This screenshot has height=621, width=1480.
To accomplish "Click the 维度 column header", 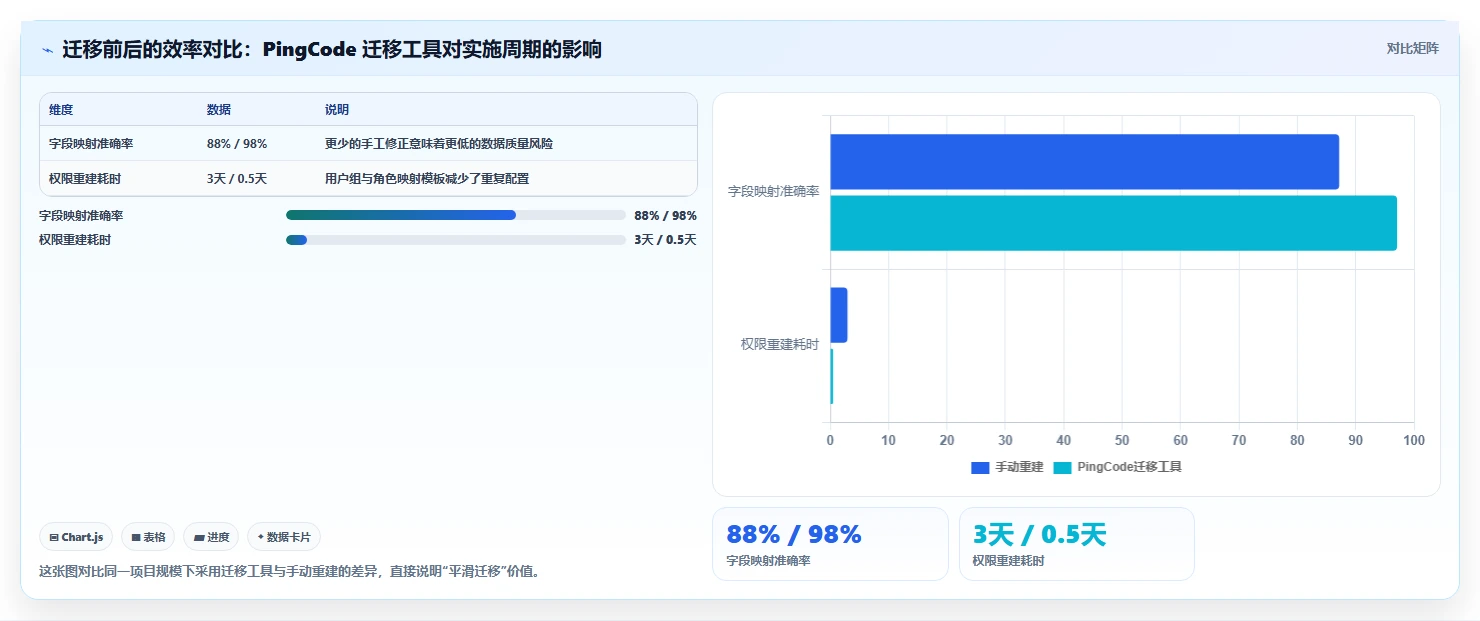I will (x=61, y=110).
